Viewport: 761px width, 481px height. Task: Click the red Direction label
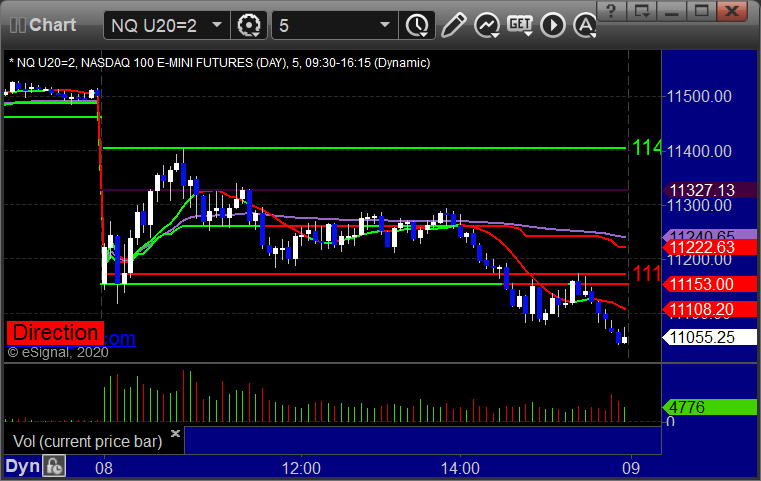click(55, 333)
